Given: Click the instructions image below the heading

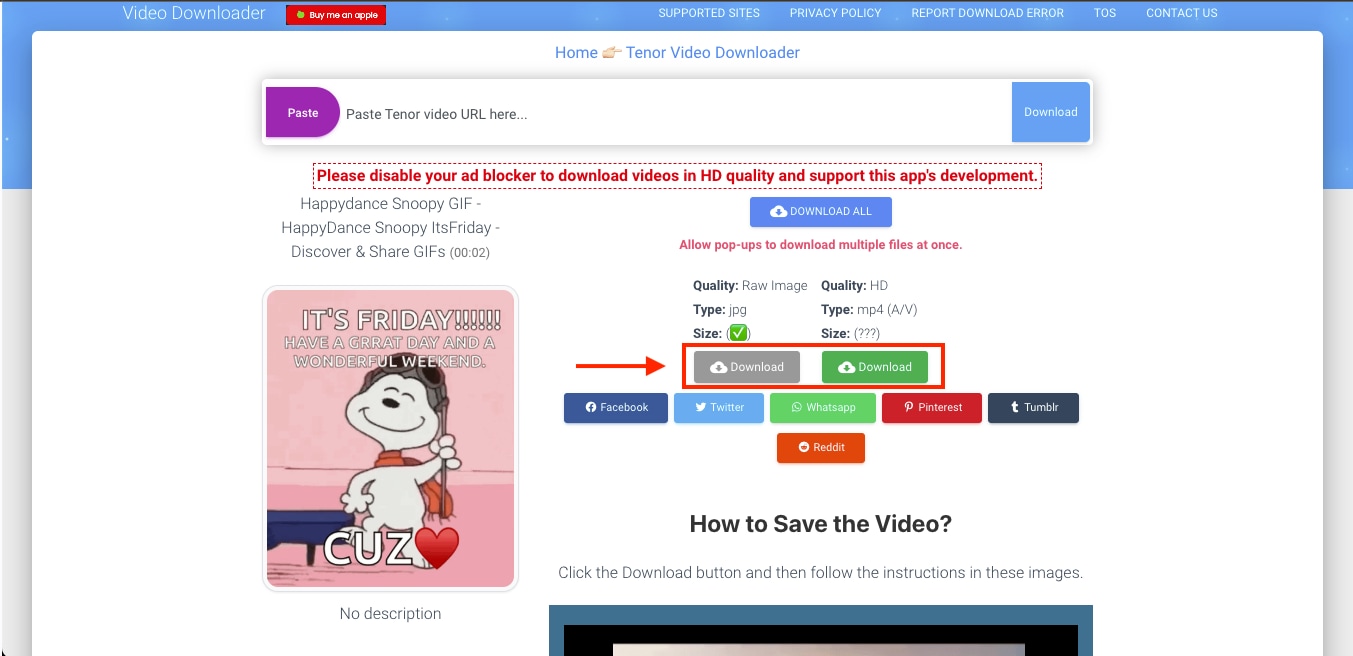Looking at the screenshot, I should pyautogui.click(x=821, y=630).
